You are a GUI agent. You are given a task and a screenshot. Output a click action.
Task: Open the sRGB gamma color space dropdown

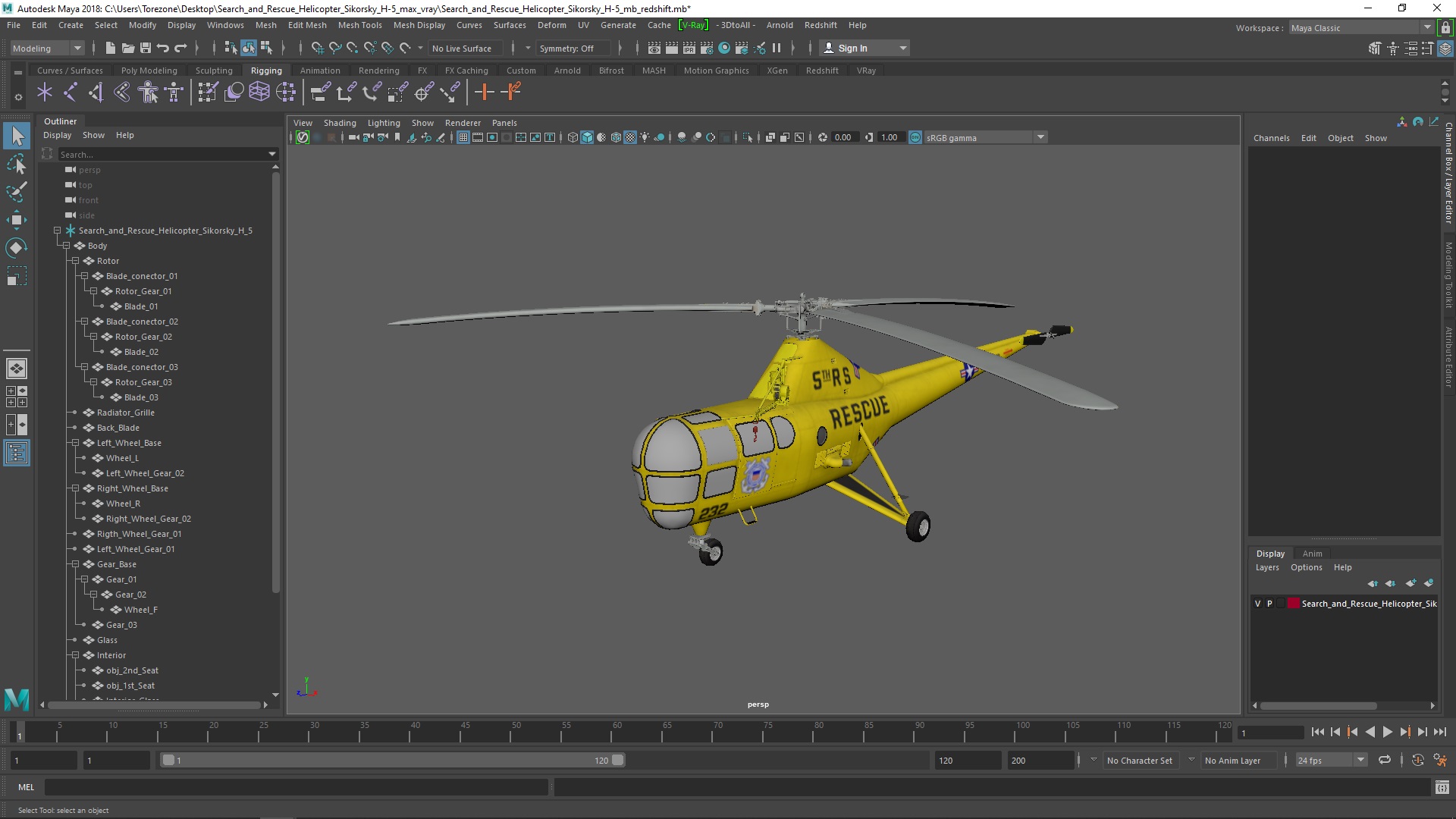point(1040,137)
